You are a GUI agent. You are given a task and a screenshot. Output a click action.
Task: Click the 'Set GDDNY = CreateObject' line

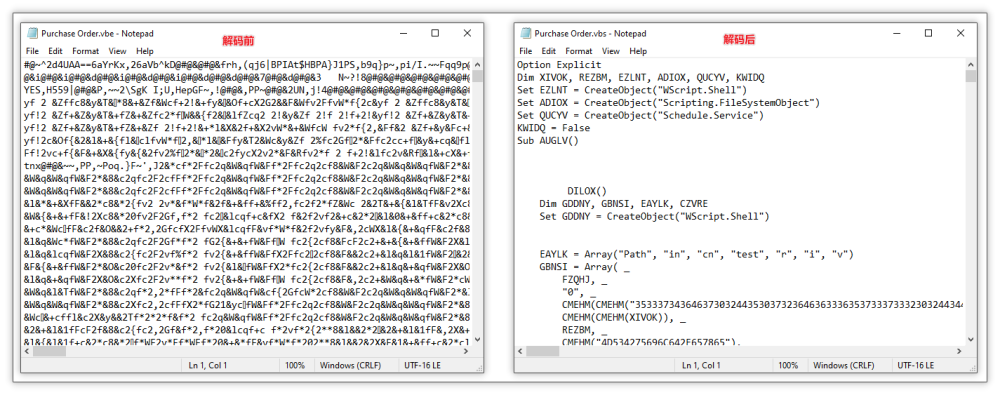[654, 216]
